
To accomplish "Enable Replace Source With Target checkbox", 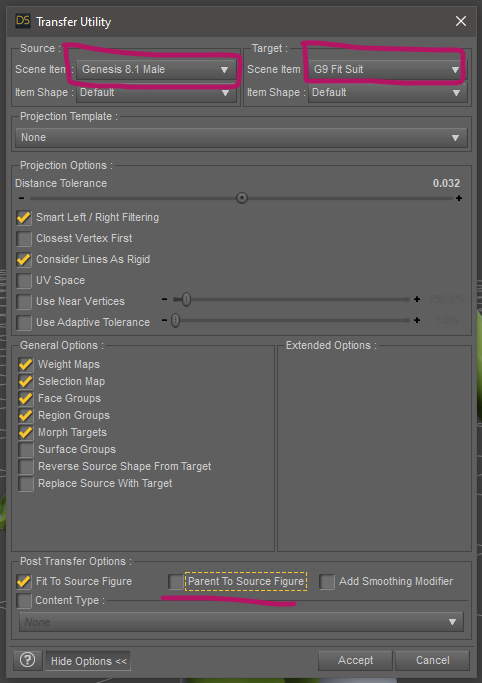I will [x=26, y=484].
